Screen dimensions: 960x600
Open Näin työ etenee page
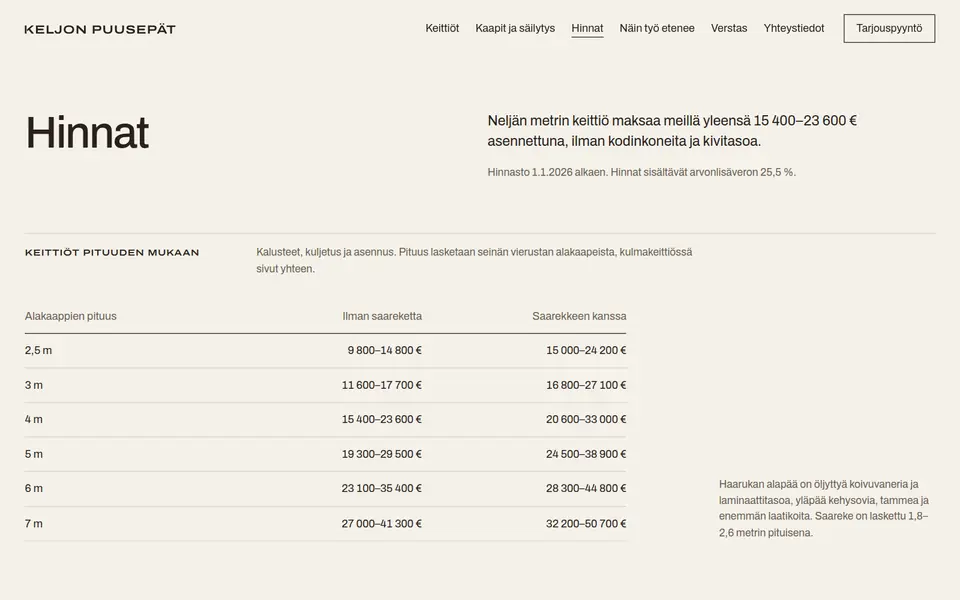657,28
